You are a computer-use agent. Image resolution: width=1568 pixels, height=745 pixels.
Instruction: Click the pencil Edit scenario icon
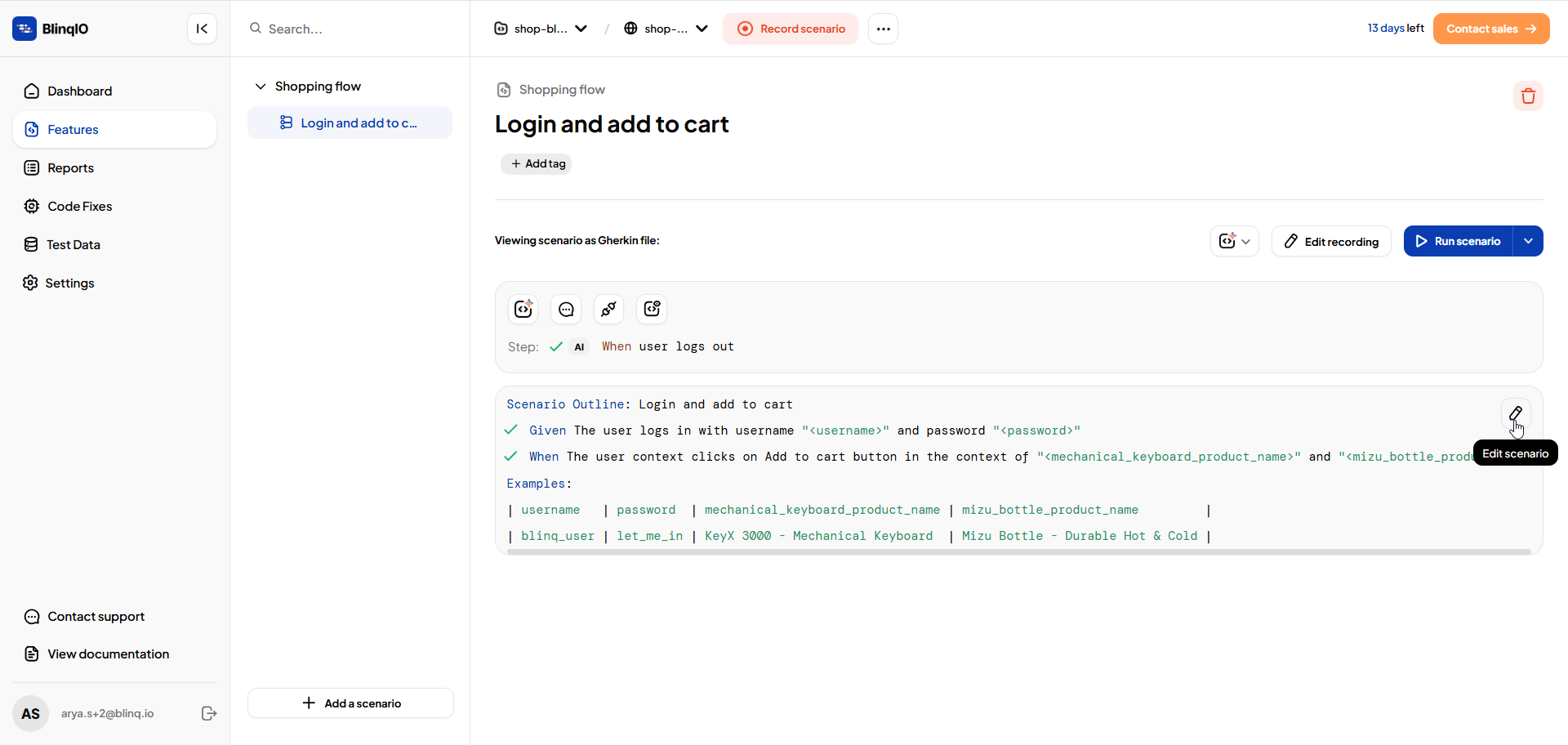(1516, 413)
